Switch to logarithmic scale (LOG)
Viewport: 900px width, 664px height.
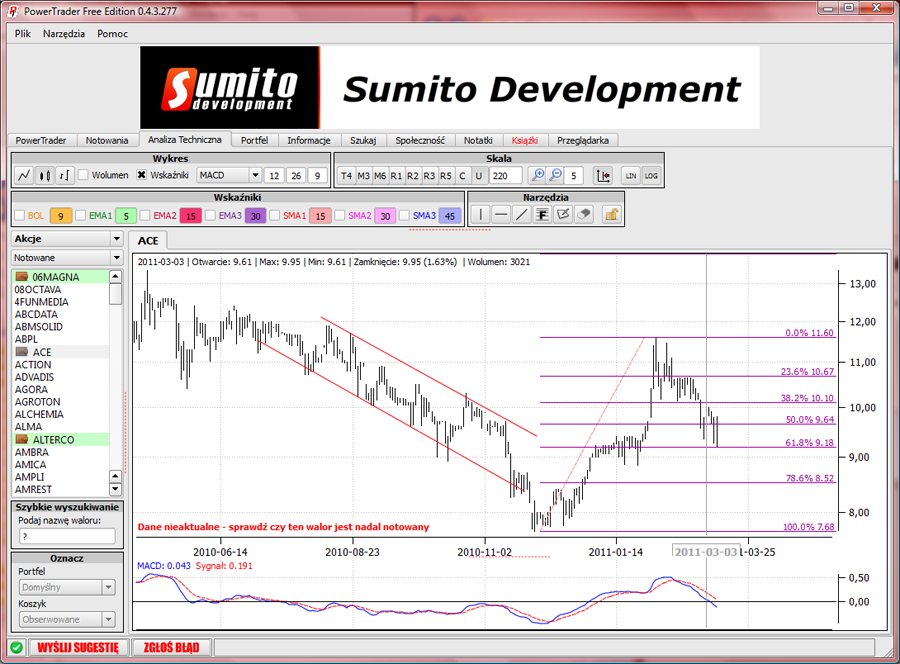[651, 176]
